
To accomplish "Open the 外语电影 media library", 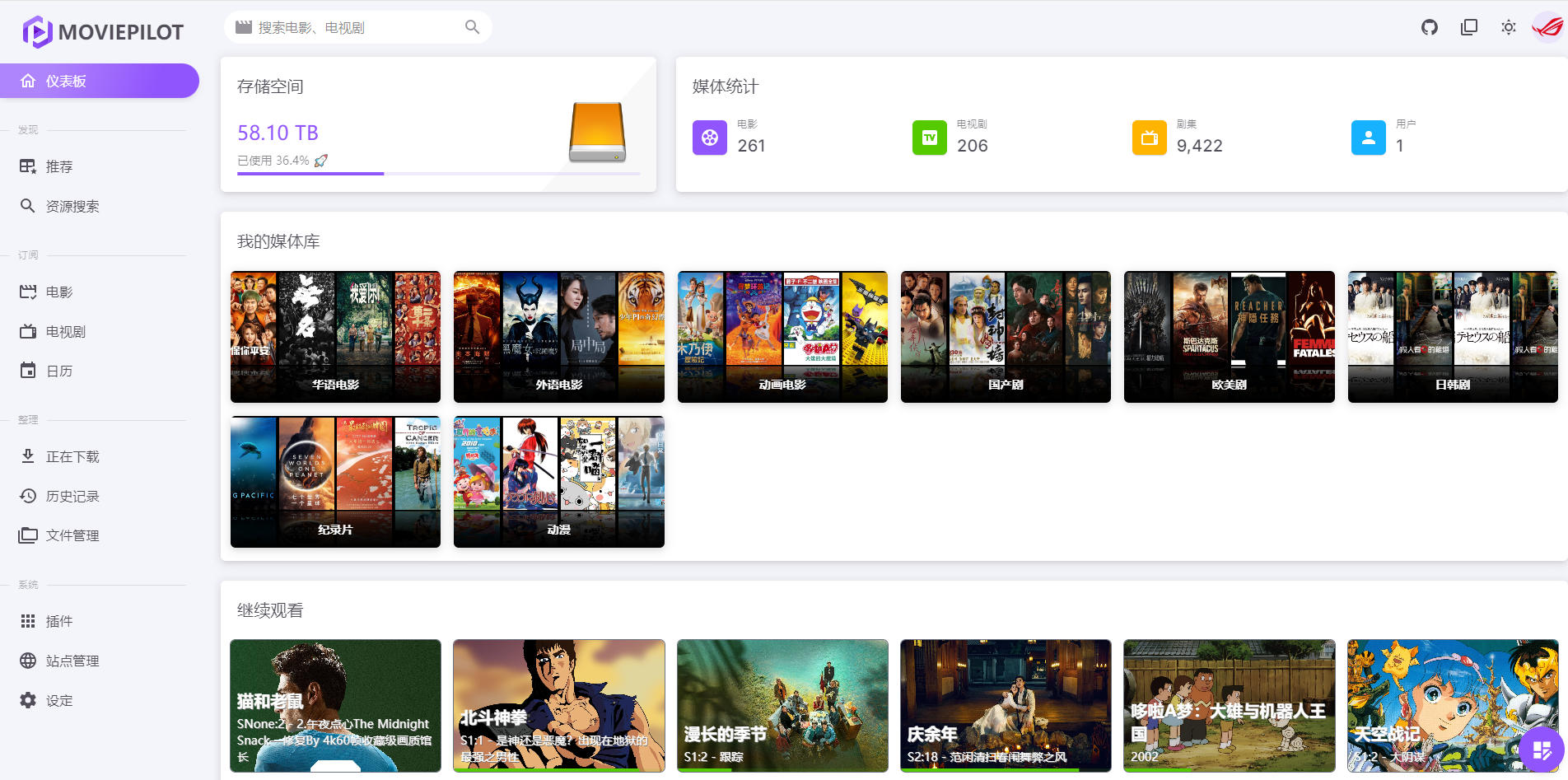I will [x=559, y=337].
